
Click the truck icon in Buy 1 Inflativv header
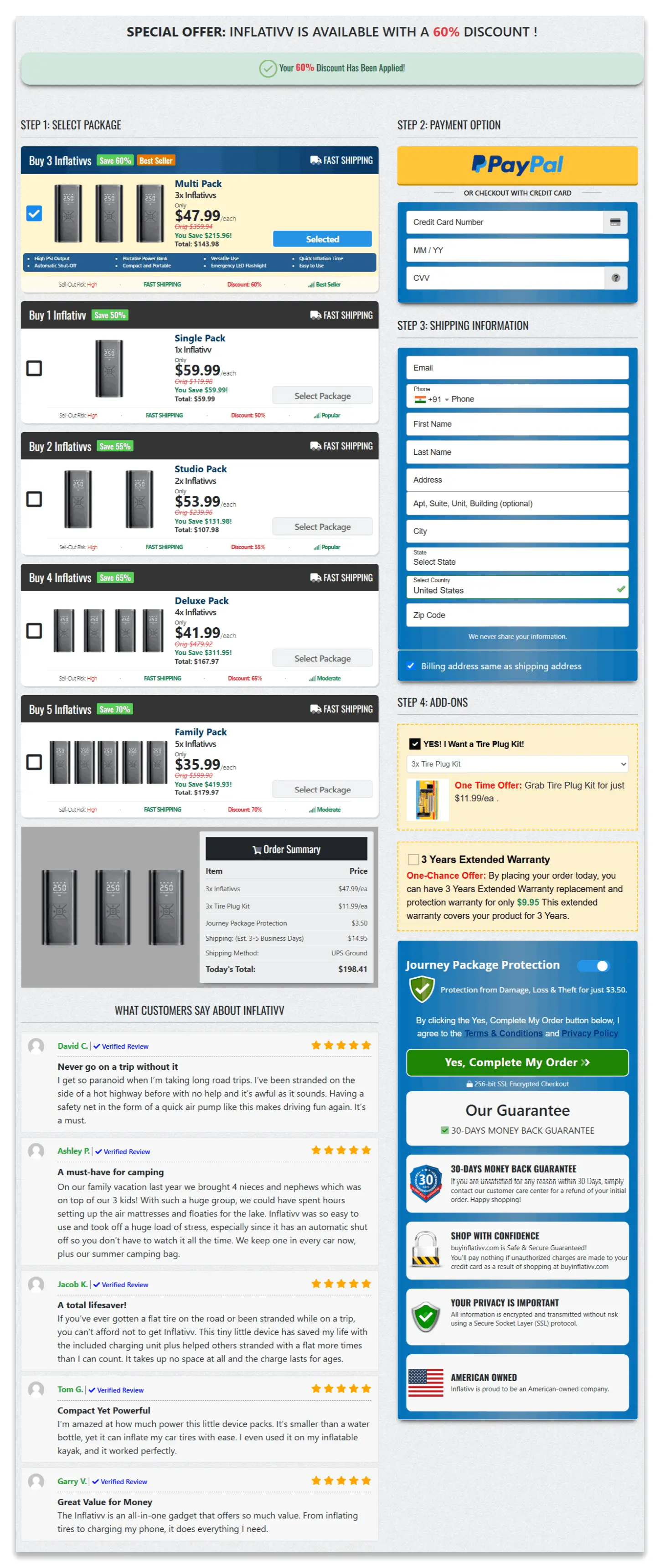point(315,315)
